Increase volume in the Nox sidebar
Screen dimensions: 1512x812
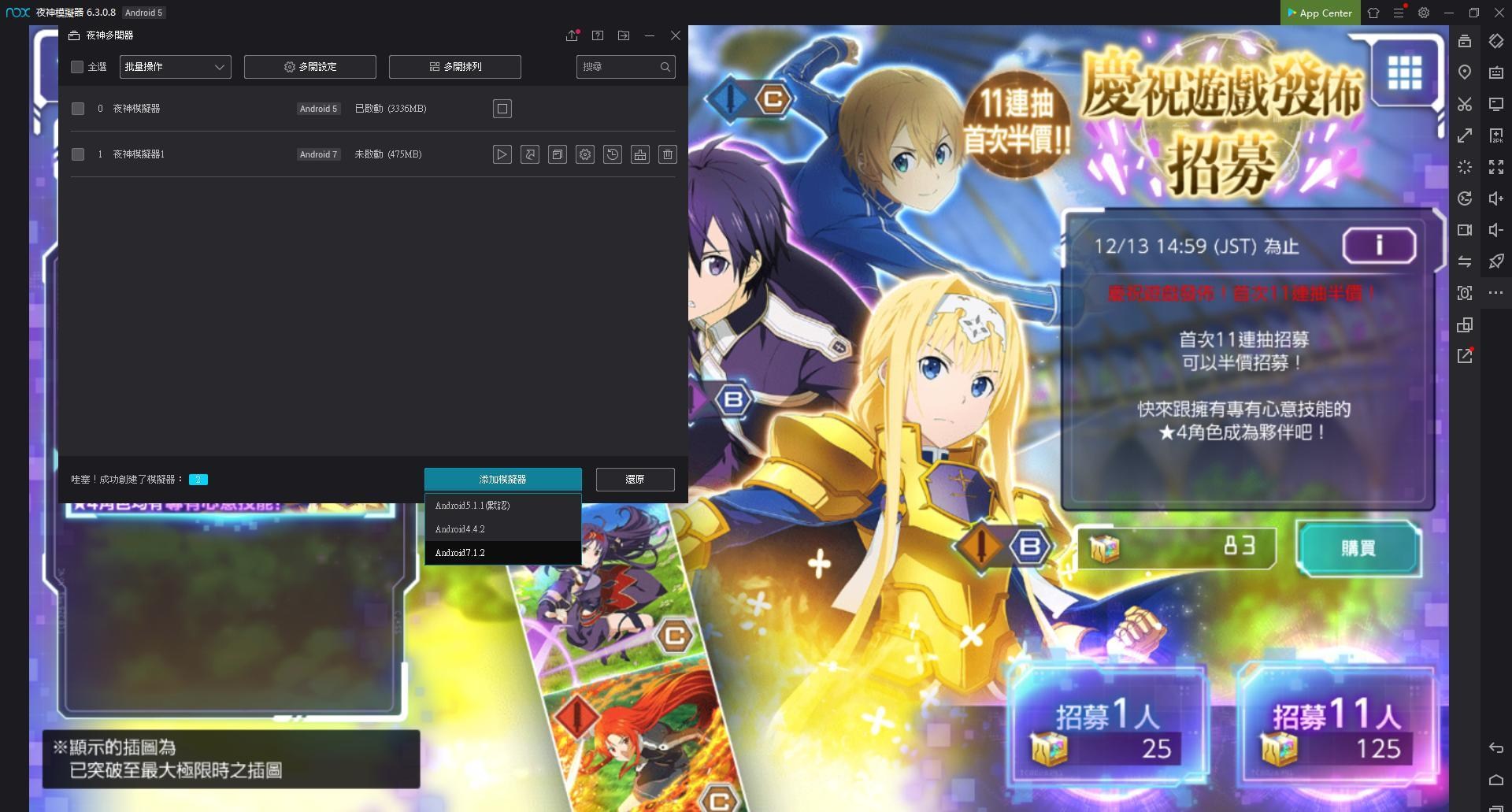point(1496,198)
